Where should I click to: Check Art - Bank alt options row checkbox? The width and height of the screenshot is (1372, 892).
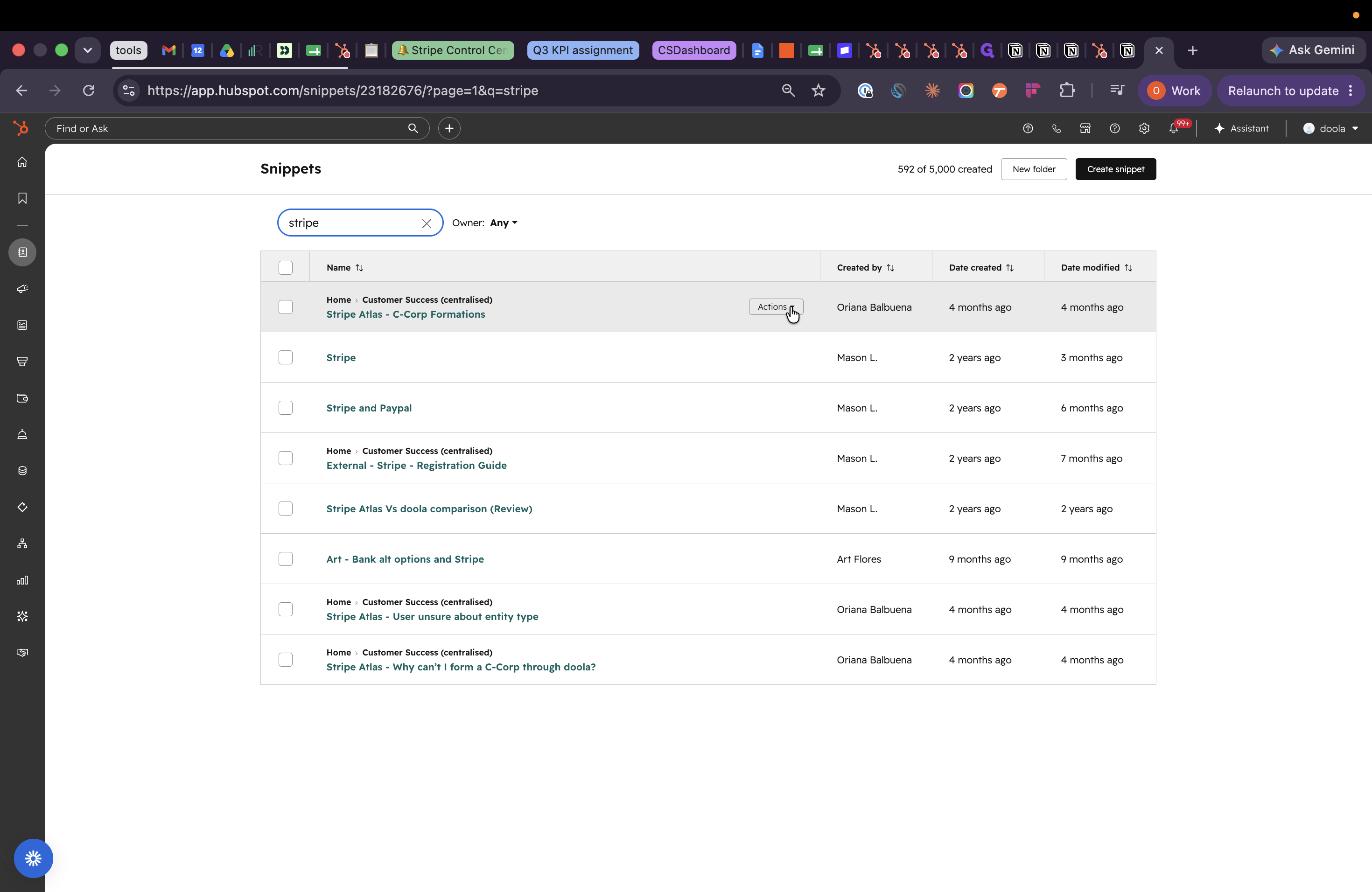tap(285, 559)
